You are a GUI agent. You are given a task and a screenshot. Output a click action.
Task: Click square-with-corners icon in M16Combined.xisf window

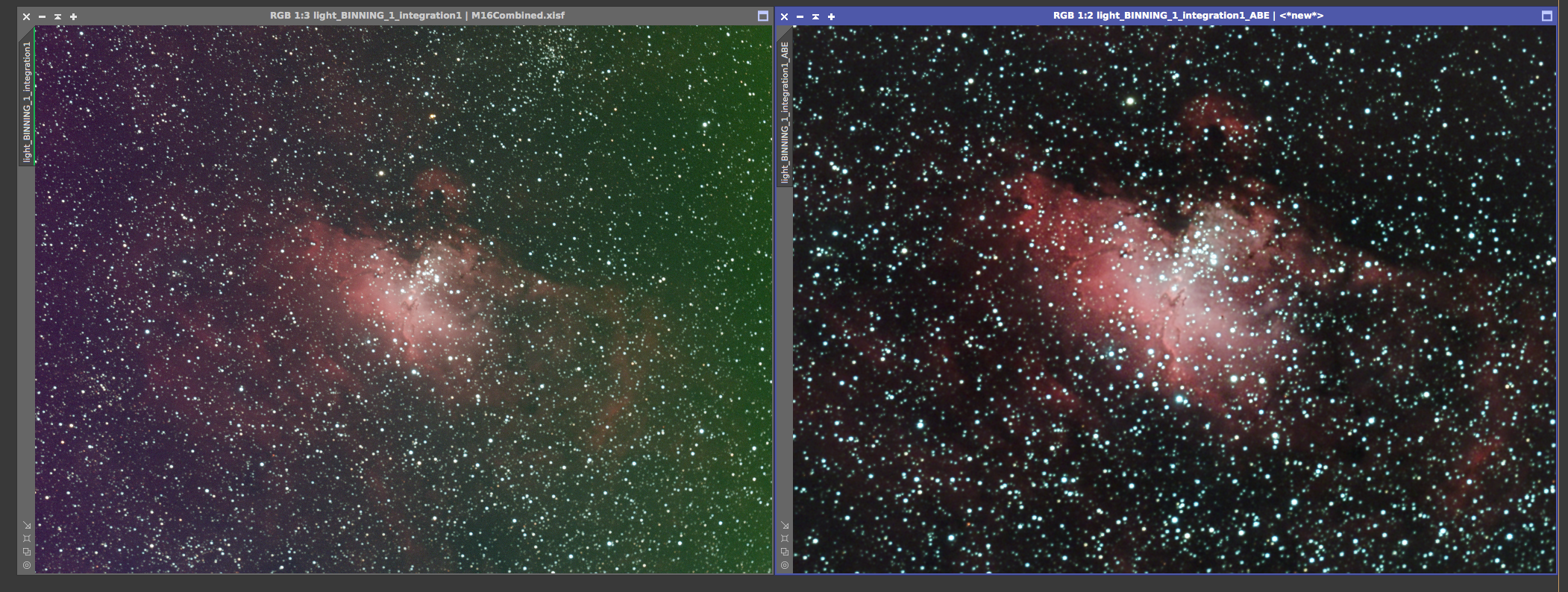[x=27, y=538]
